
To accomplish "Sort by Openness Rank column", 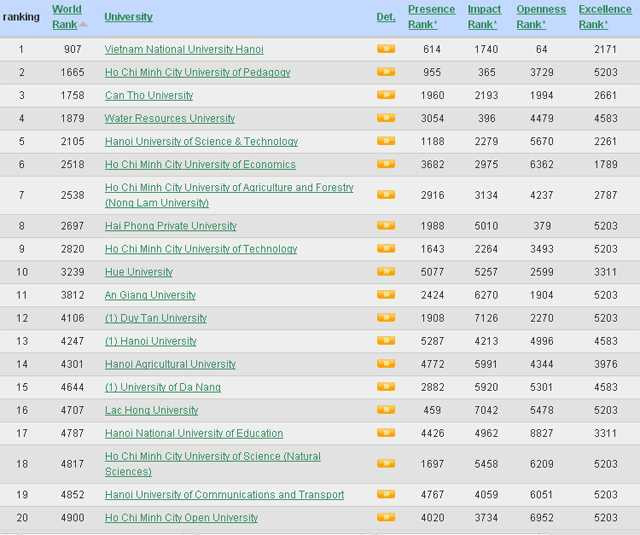I will (x=540, y=16).
